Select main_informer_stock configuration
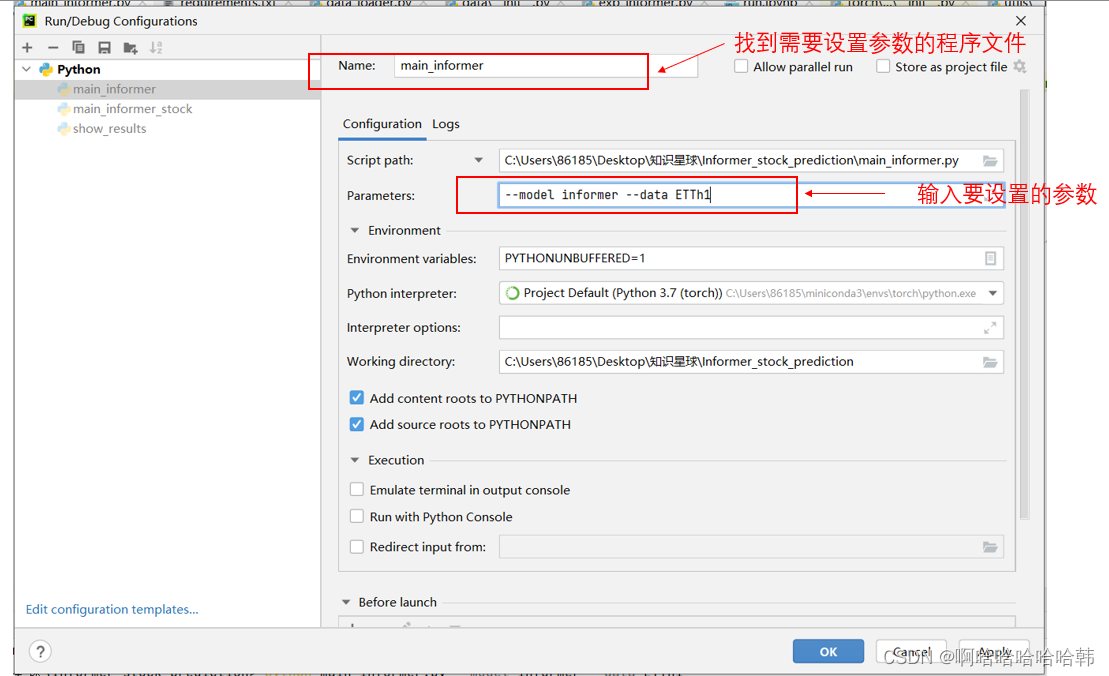The image size is (1109, 676). (x=132, y=109)
